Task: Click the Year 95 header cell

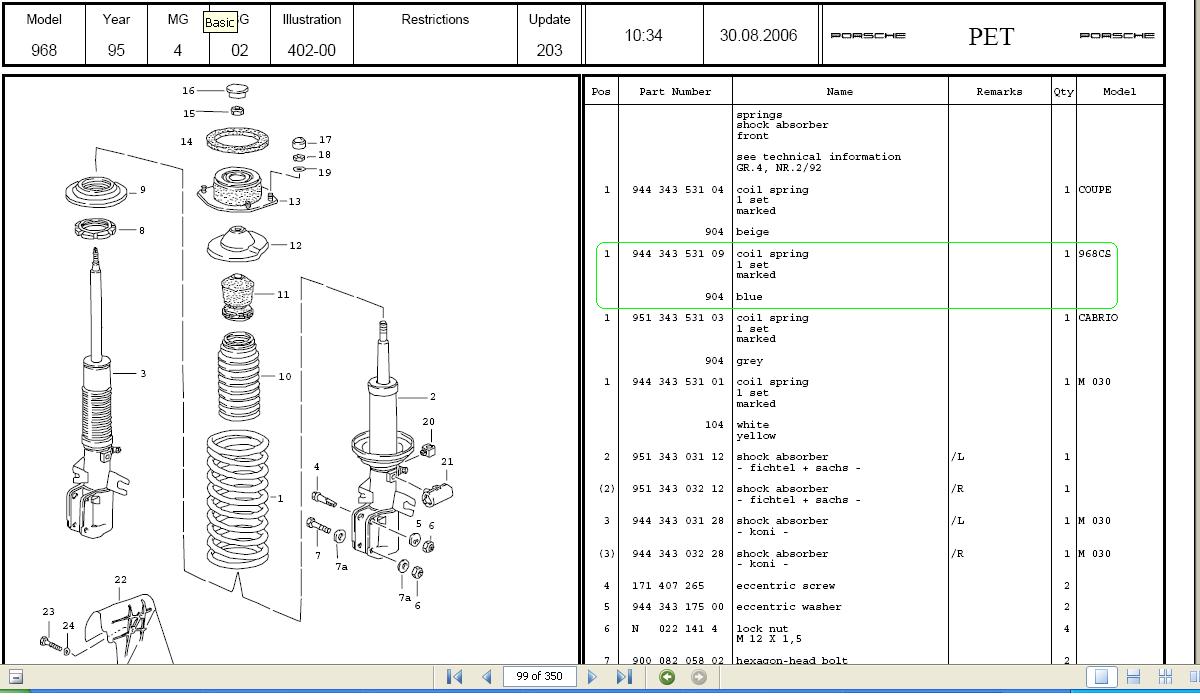Action: coord(116,35)
